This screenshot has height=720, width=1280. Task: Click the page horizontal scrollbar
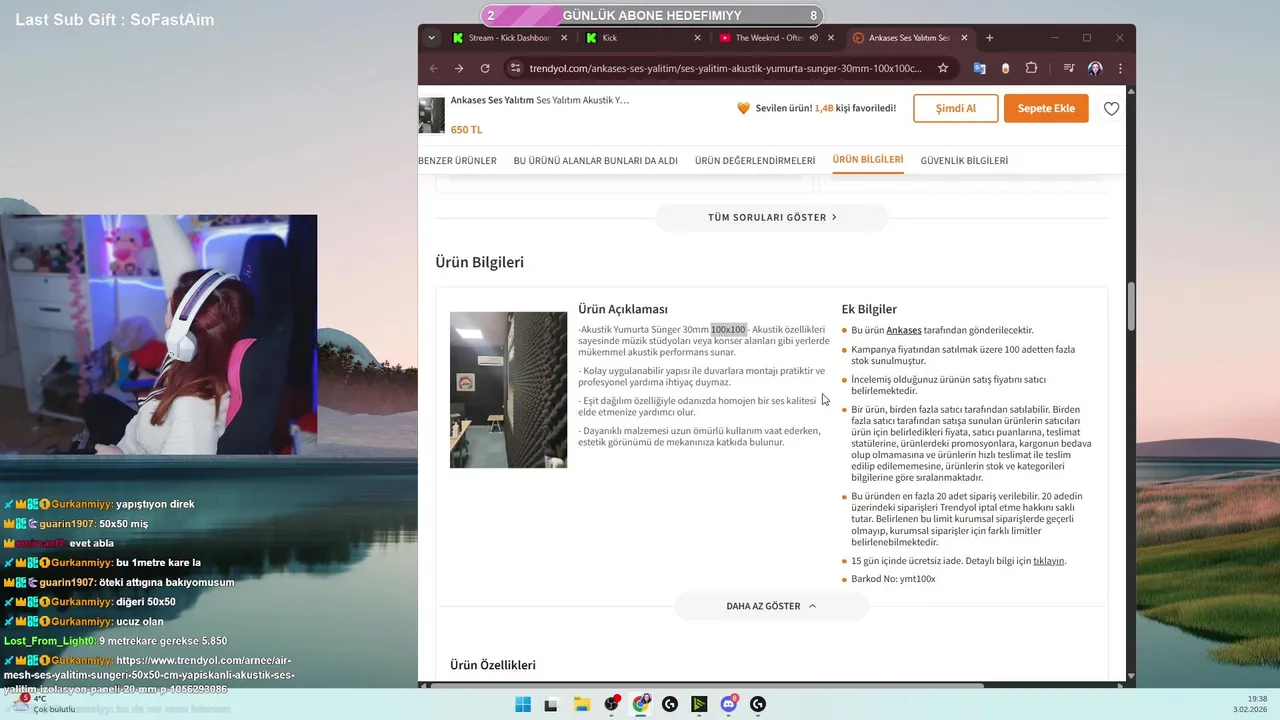coord(706,686)
